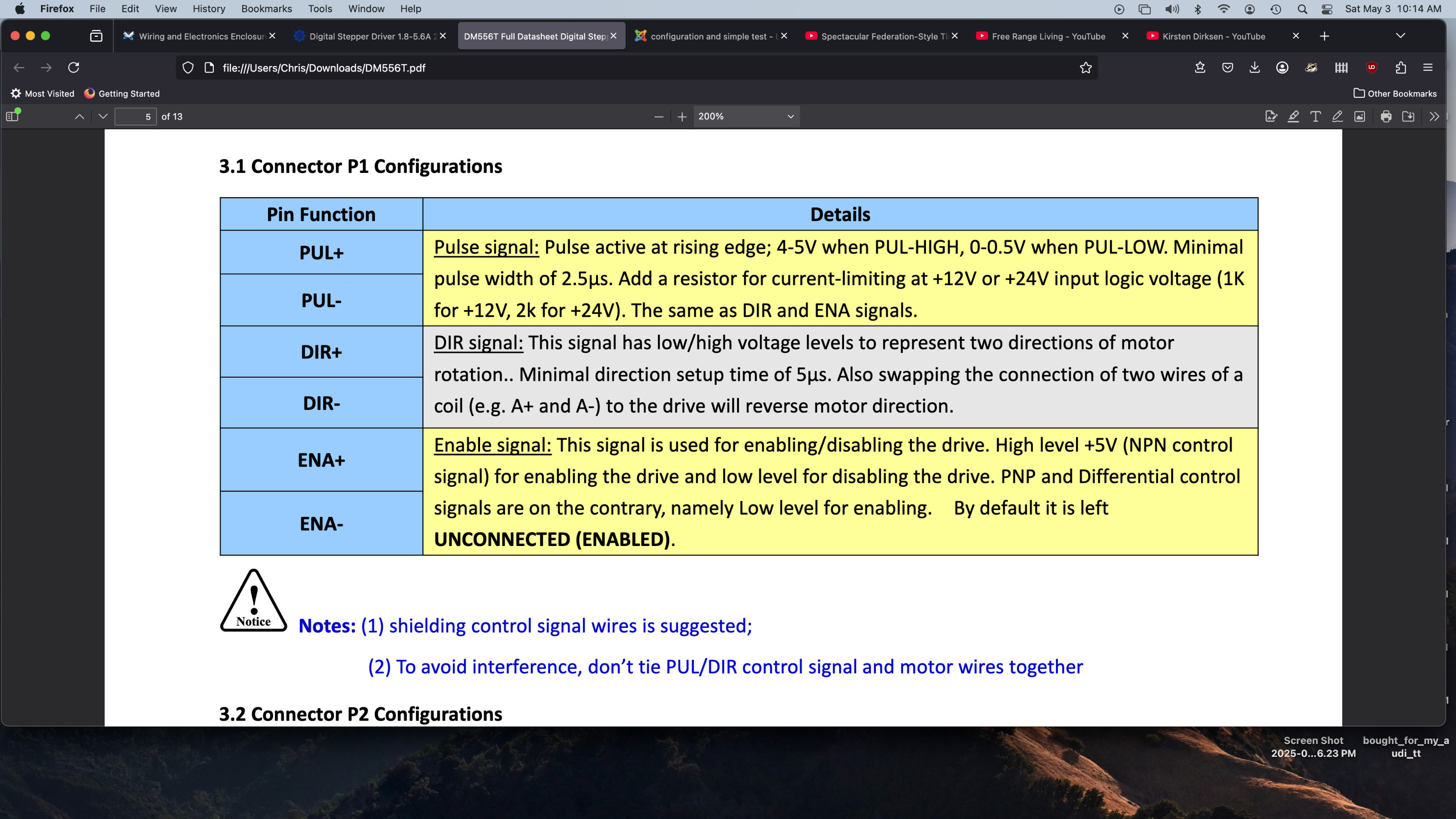Open macOS Control Center
This screenshot has width=1456, height=819.
point(1327,9)
